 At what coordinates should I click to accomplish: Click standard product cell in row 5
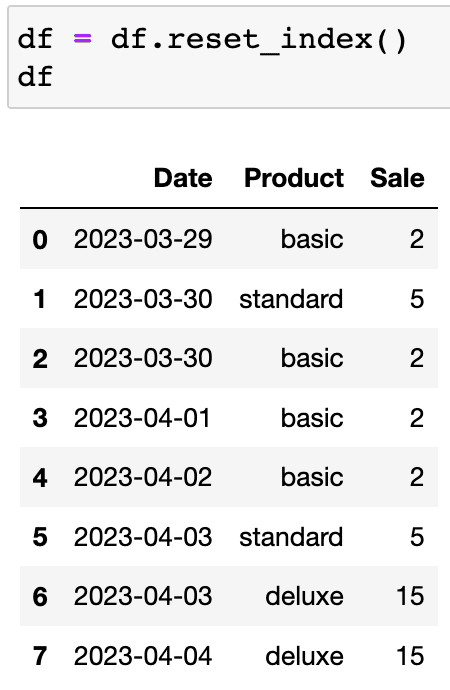click(x=291, y=537)
